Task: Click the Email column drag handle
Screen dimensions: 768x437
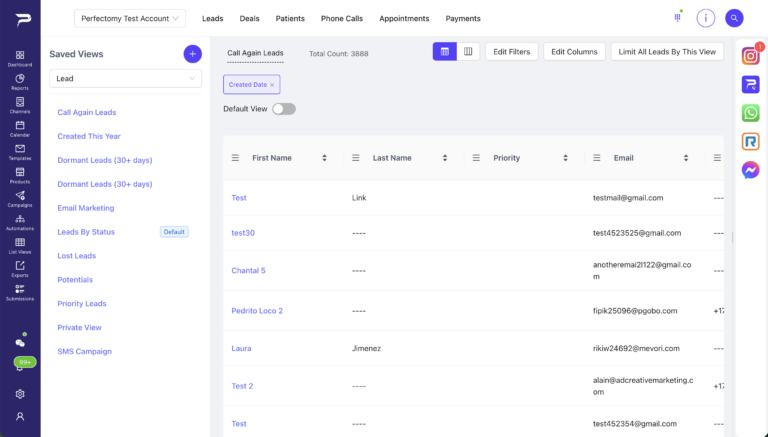Action: [x=597, y=158]
